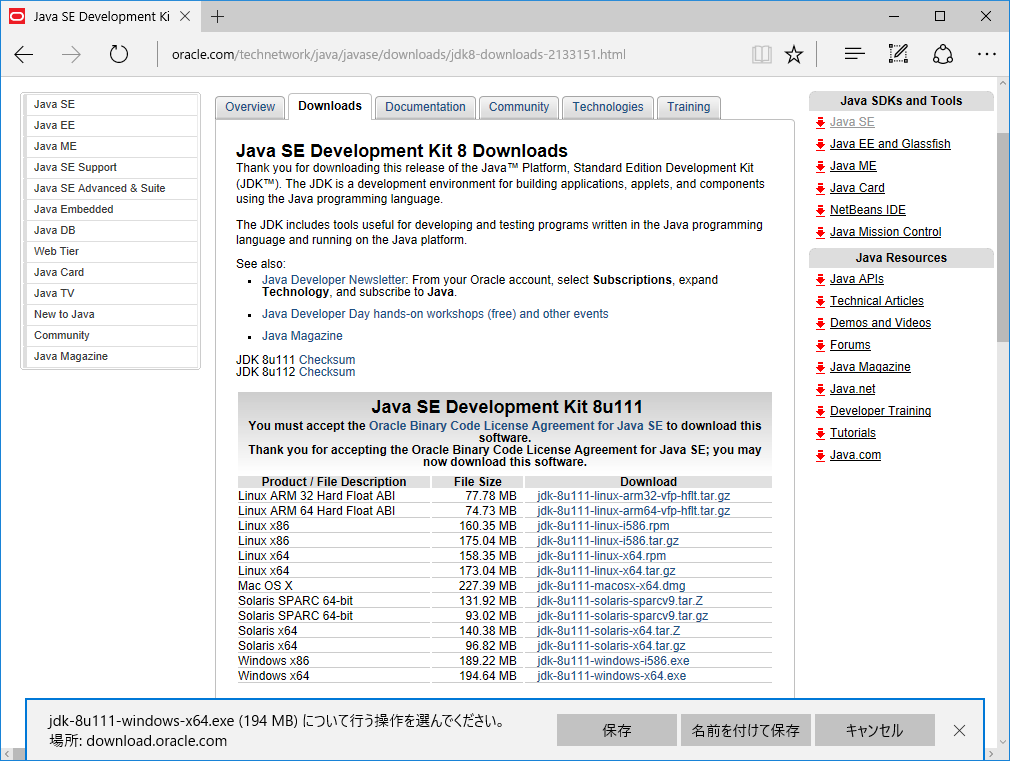Open Developer Training link

pos(880,411)
